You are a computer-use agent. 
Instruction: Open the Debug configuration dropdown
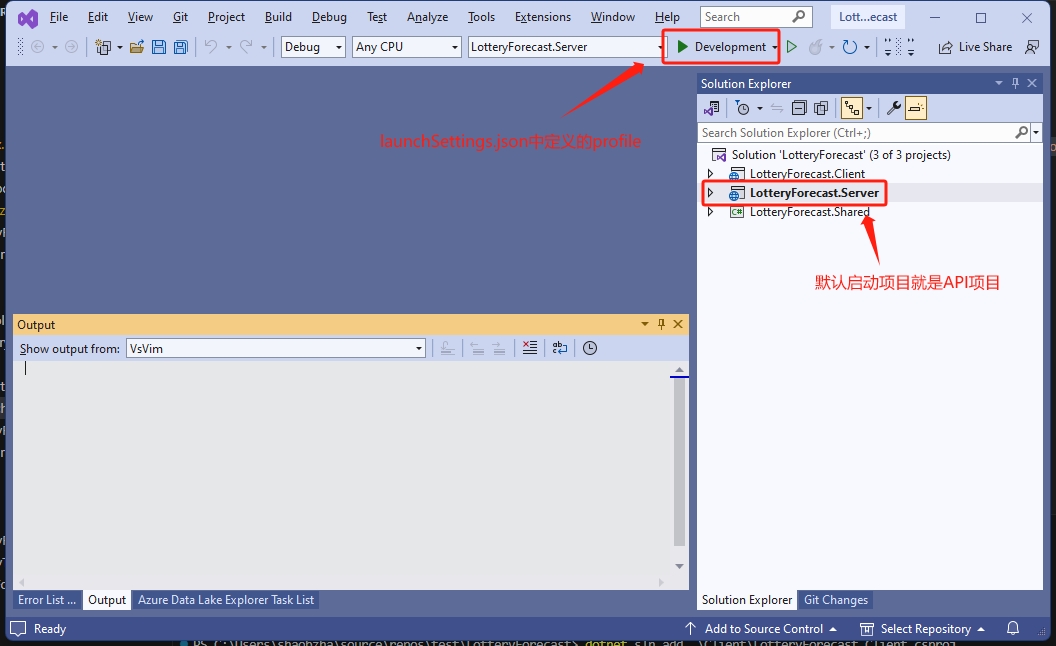[313, 47]
